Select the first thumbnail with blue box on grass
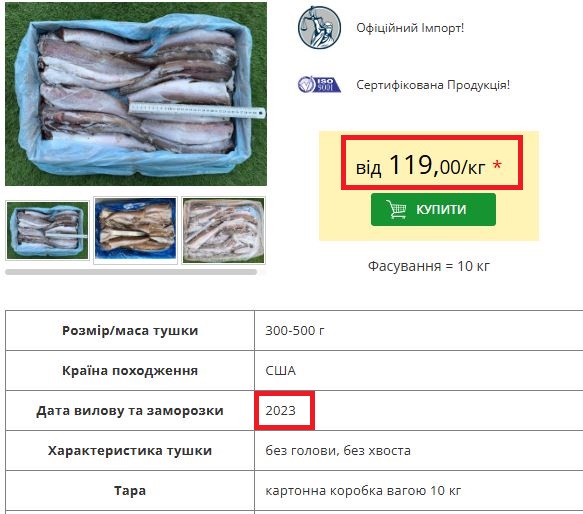 (47, 230)
